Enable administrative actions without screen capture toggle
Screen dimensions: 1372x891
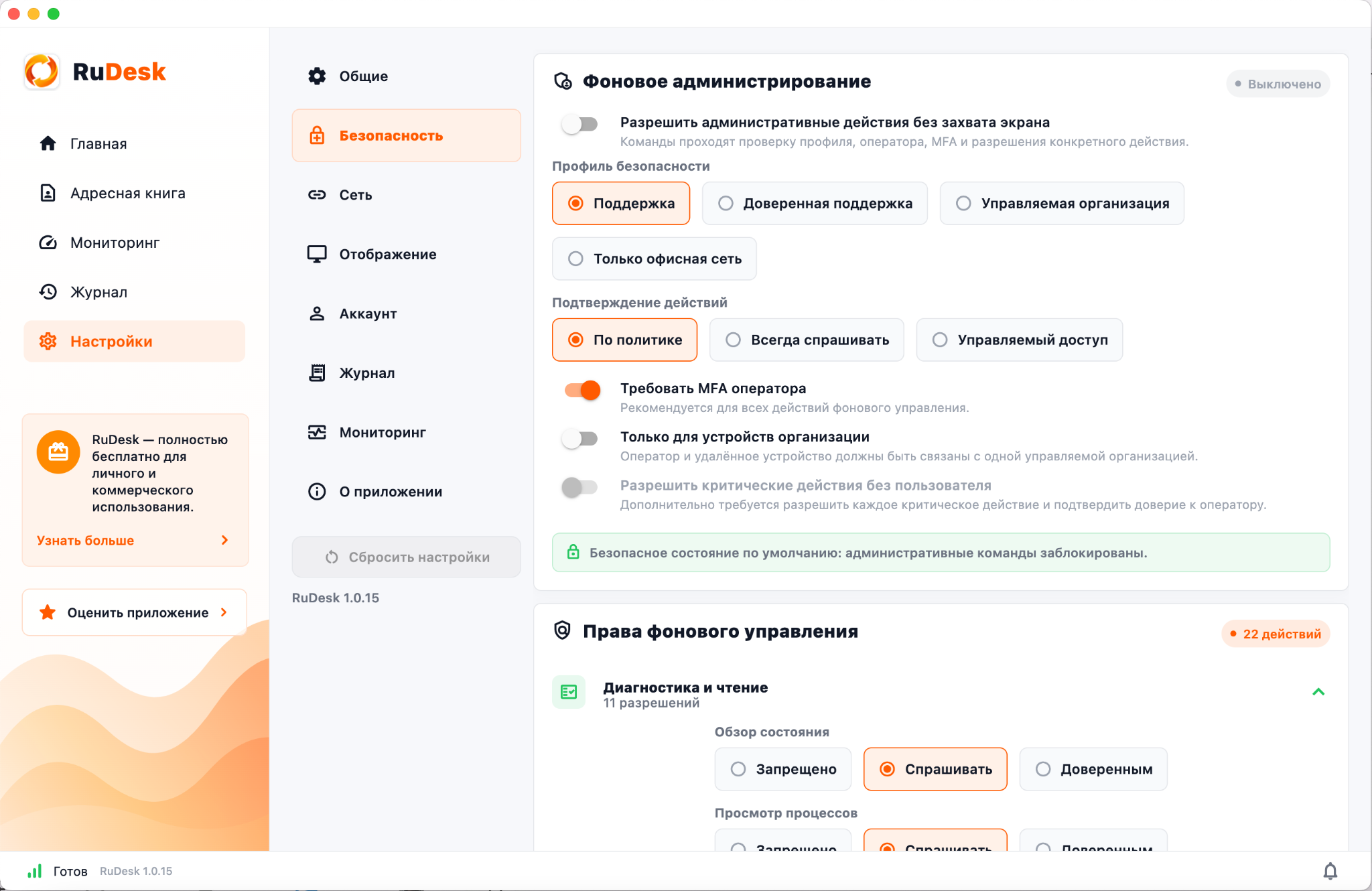pyautogui.click(x=580, y=124)
